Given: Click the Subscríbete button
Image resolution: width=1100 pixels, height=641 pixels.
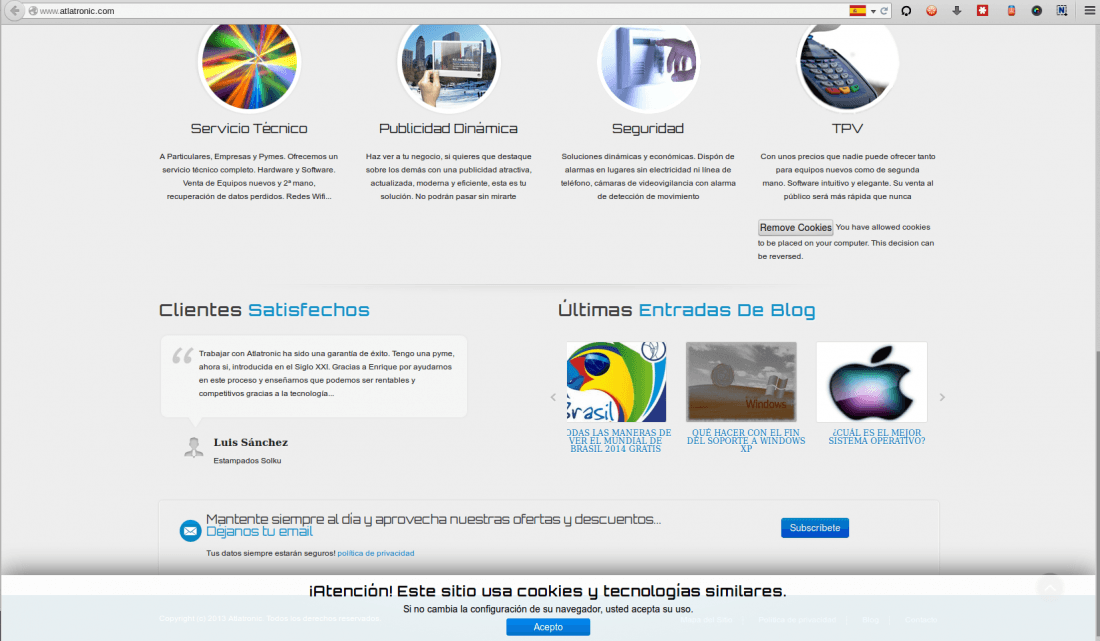Looking at the screenshot, I should 814,528.
